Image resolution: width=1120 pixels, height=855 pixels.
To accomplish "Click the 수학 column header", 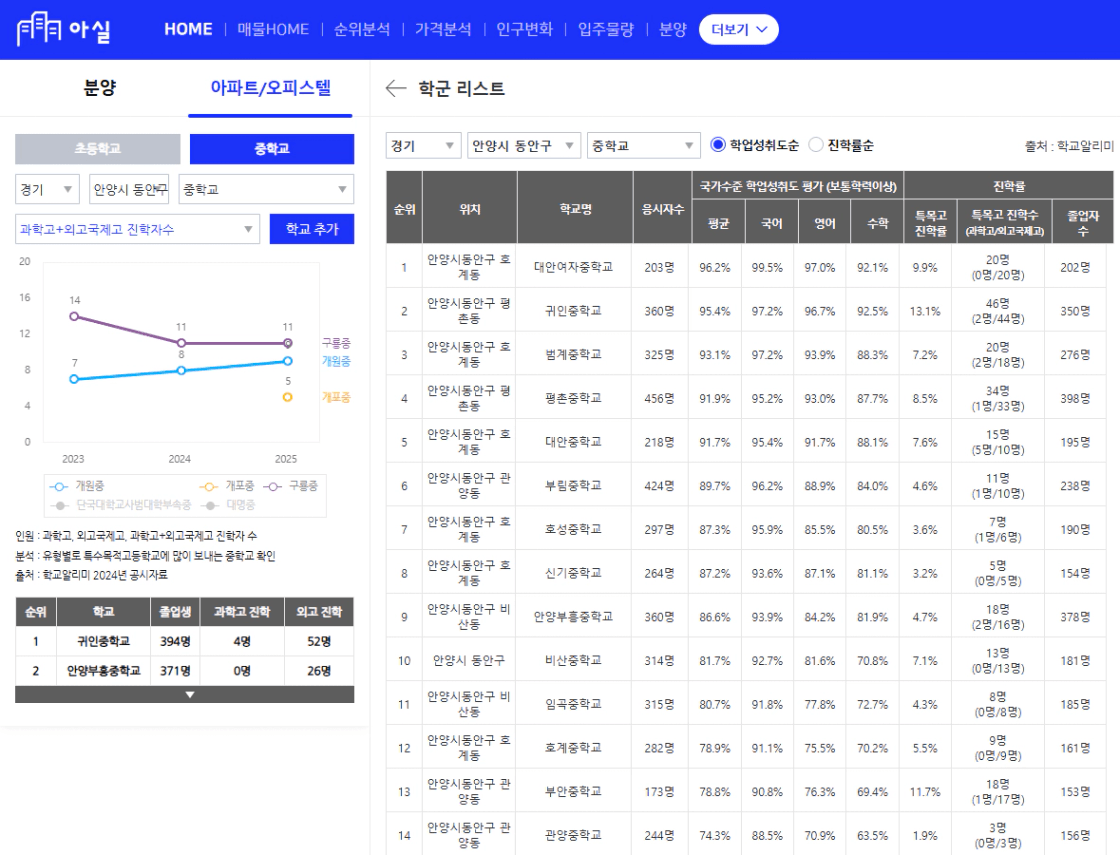I will [877, 224].
